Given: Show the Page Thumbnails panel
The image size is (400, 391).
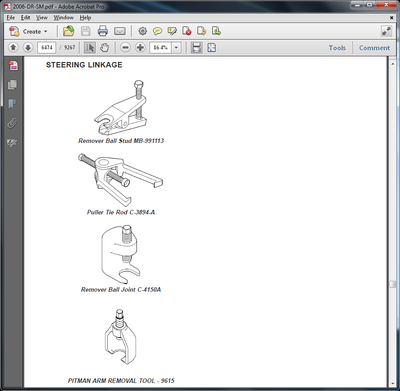Looking at the screenshot, I should pos(12,85).
